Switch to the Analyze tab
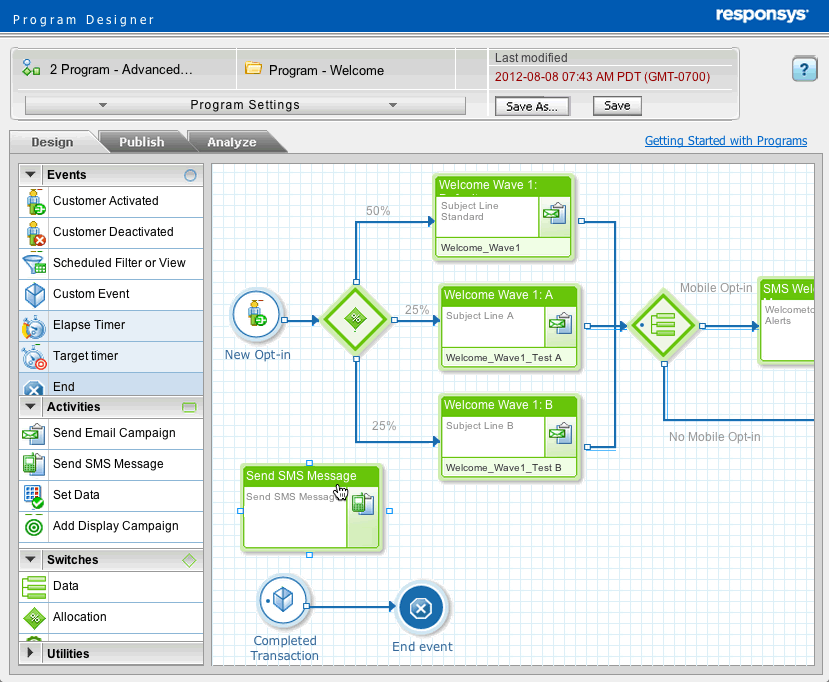The width and height of the screenshot is (829, 682). [x=232, y=142]
